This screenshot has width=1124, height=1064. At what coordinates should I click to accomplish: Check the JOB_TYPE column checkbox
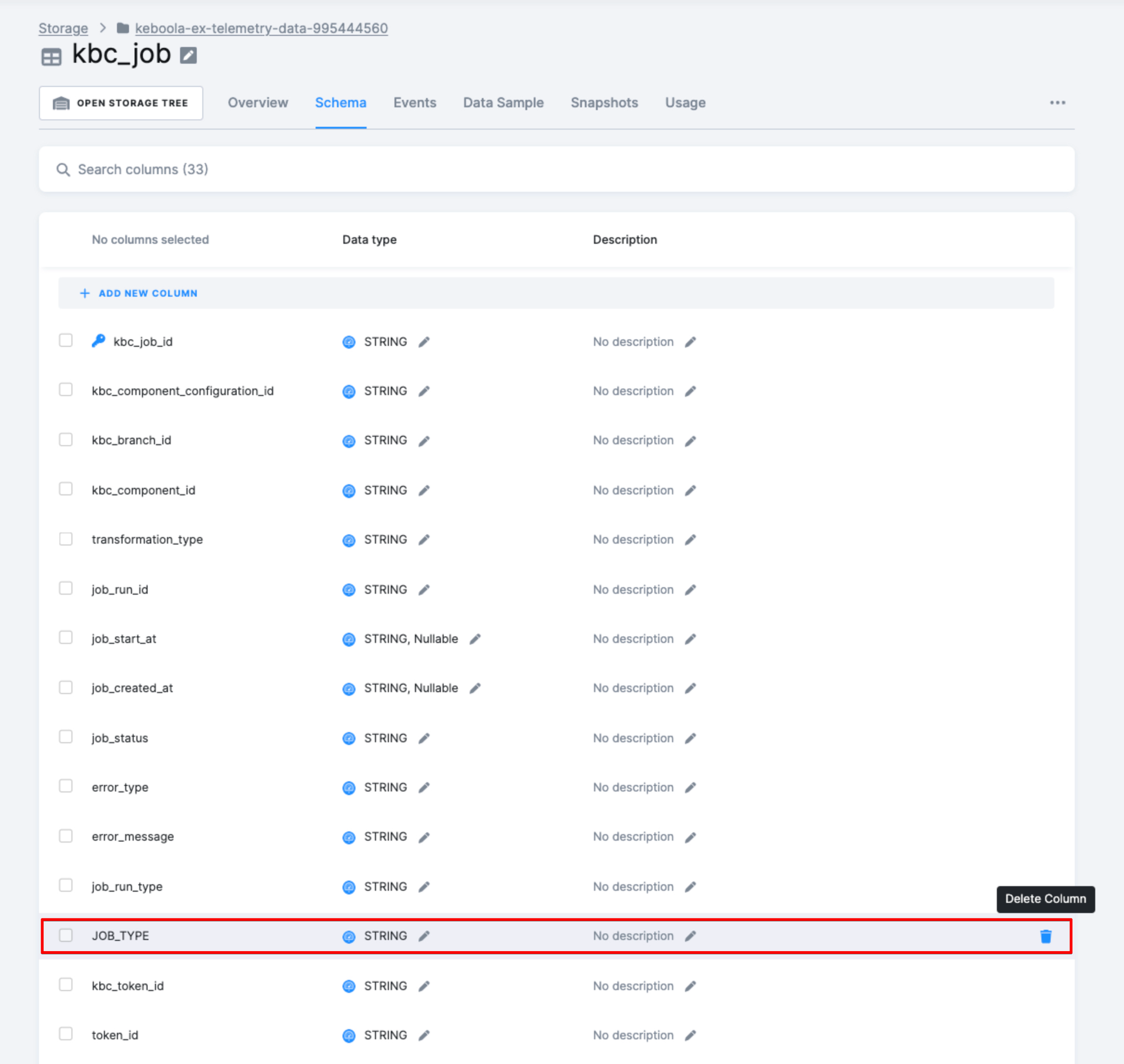coord(66,935)
